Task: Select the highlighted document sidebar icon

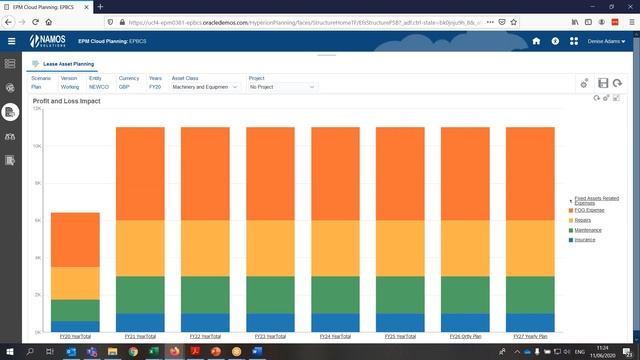Action: tap(10, 112)
